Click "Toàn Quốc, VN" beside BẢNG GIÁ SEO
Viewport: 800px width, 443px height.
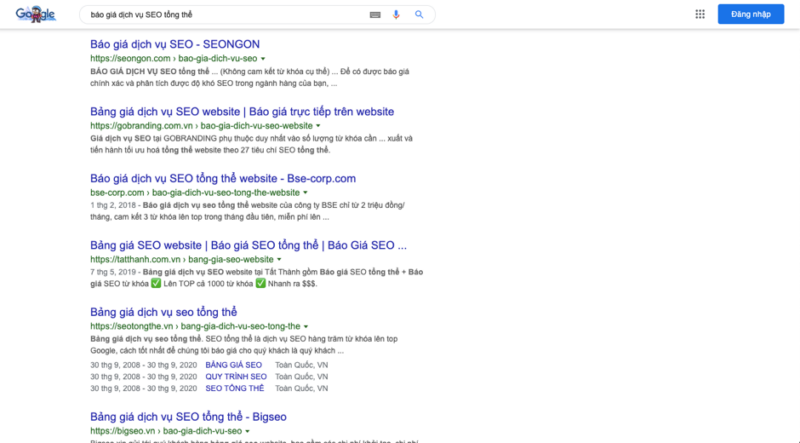click(x=302, y=365)
